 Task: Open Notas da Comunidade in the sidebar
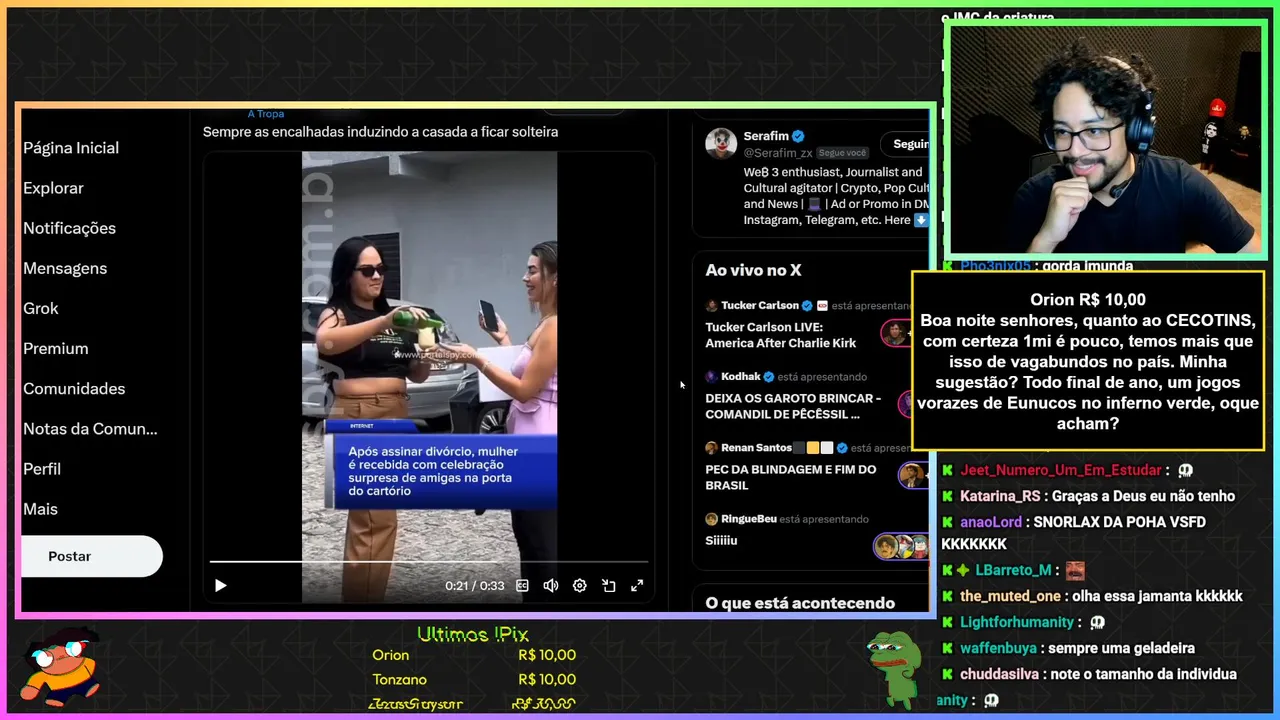pos(90,428)
